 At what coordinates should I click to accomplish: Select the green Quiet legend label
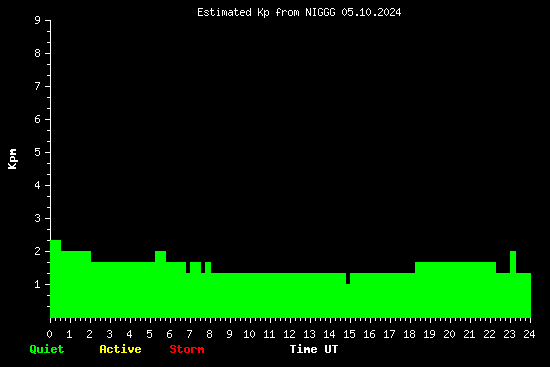coord(47,349)
